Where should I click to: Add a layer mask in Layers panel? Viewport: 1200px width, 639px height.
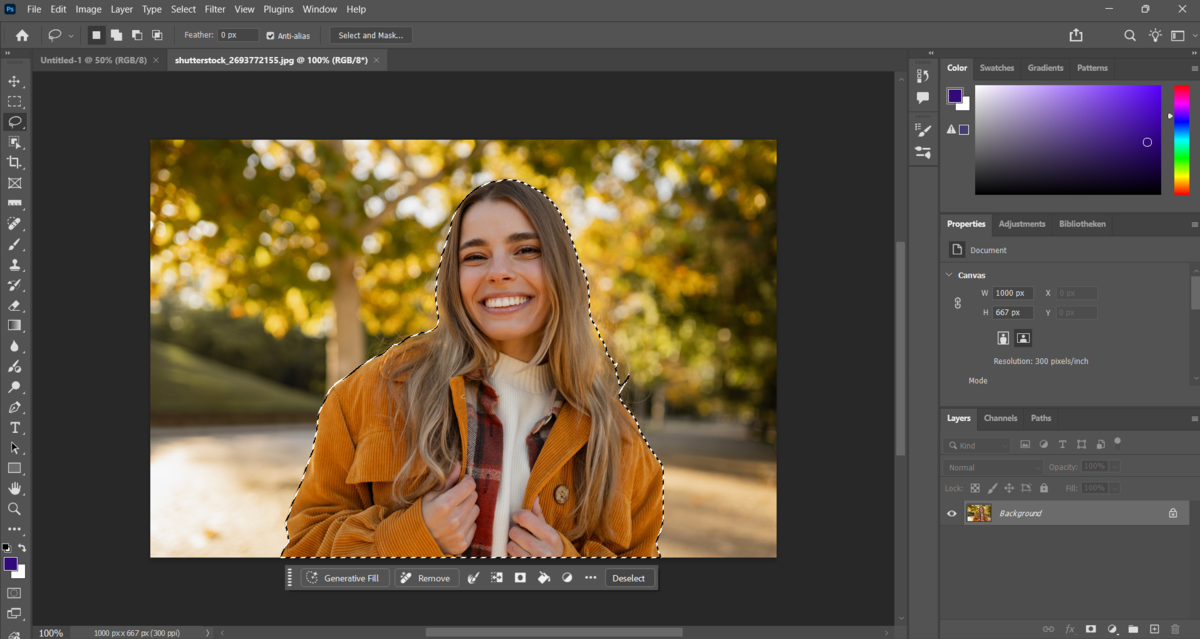click(1091, 629)
